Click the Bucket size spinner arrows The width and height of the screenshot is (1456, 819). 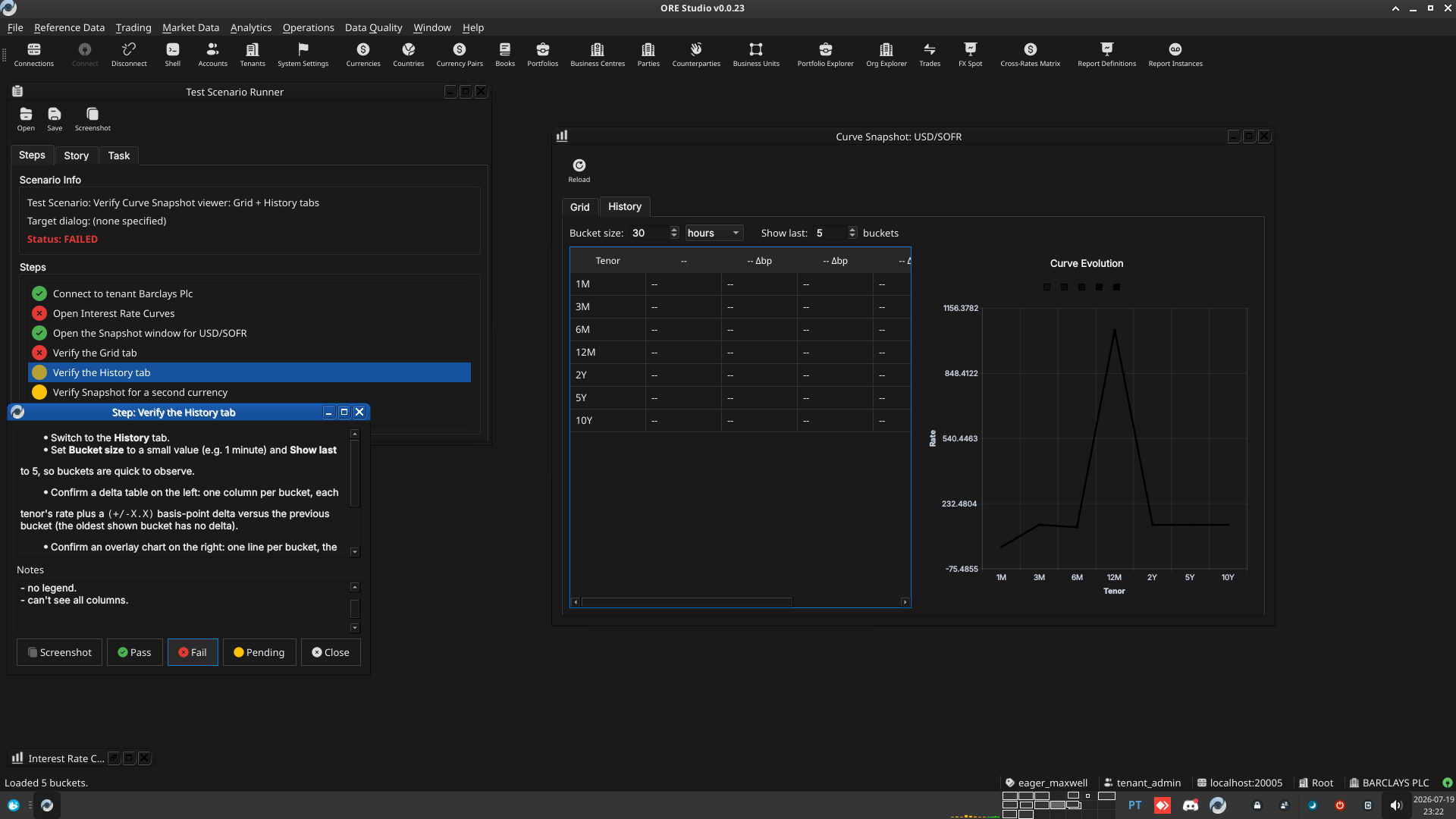point(674,233)
